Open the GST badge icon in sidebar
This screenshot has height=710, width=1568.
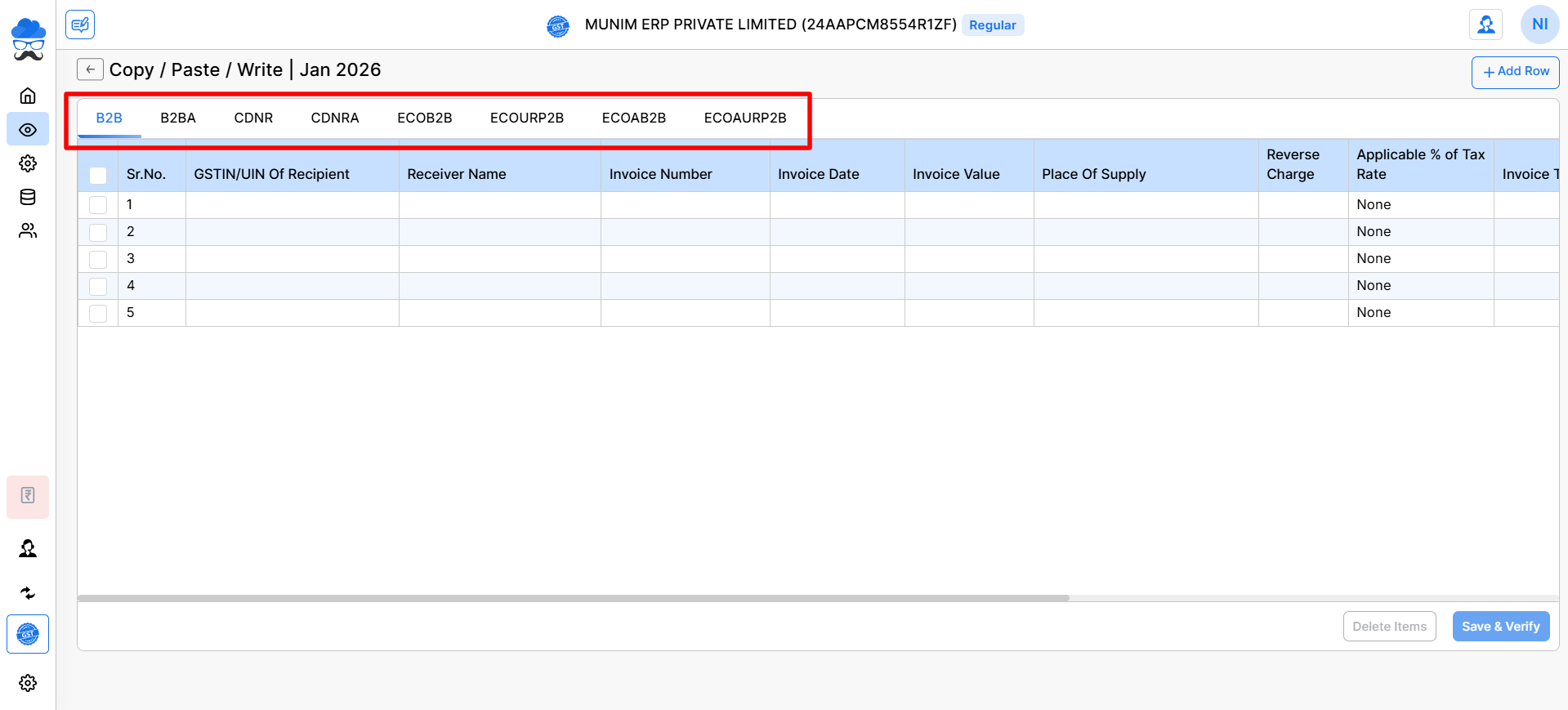(28, 634)
